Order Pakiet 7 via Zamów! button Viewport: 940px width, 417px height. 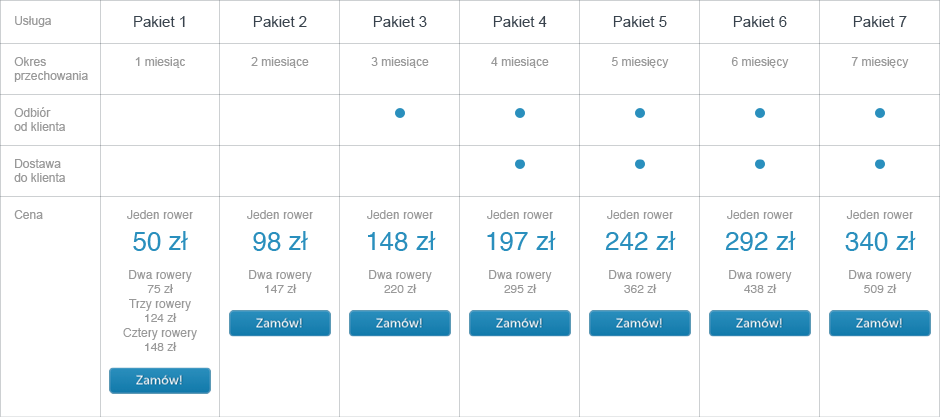coord(880,323)
